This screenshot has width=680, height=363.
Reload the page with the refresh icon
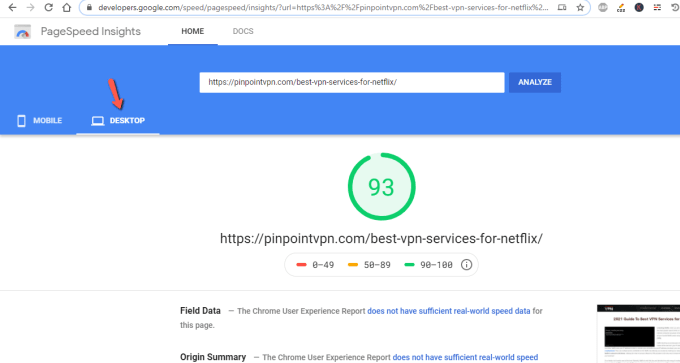coord(49,7)
